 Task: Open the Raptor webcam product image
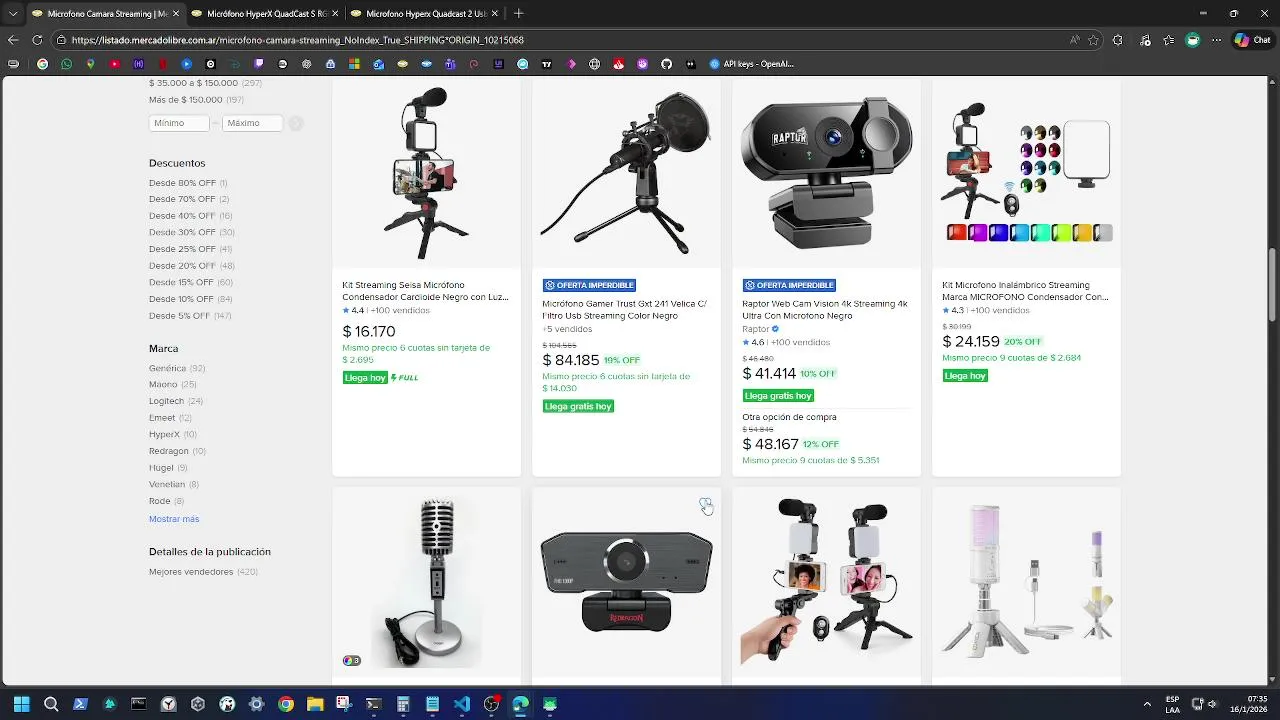826,172
